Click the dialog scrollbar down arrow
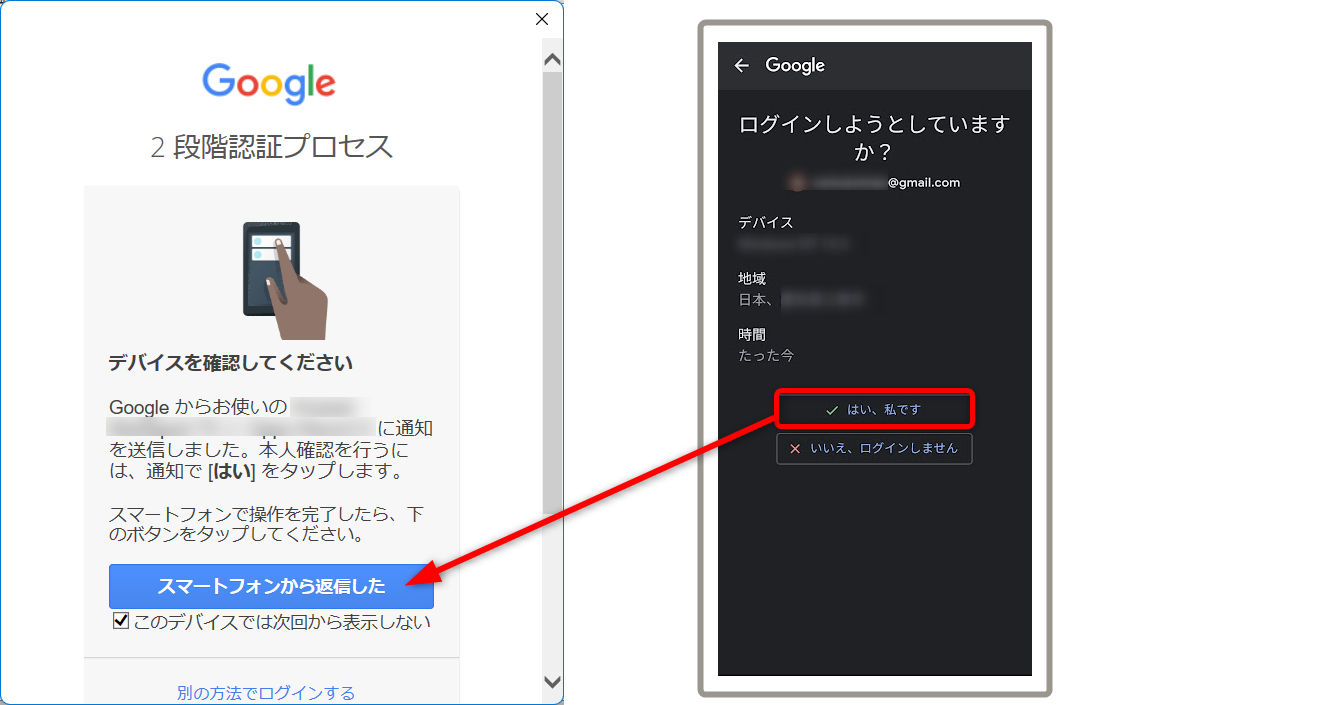Image resolution: width=1344 pixels, height=705 pixels. pos(552,682)
